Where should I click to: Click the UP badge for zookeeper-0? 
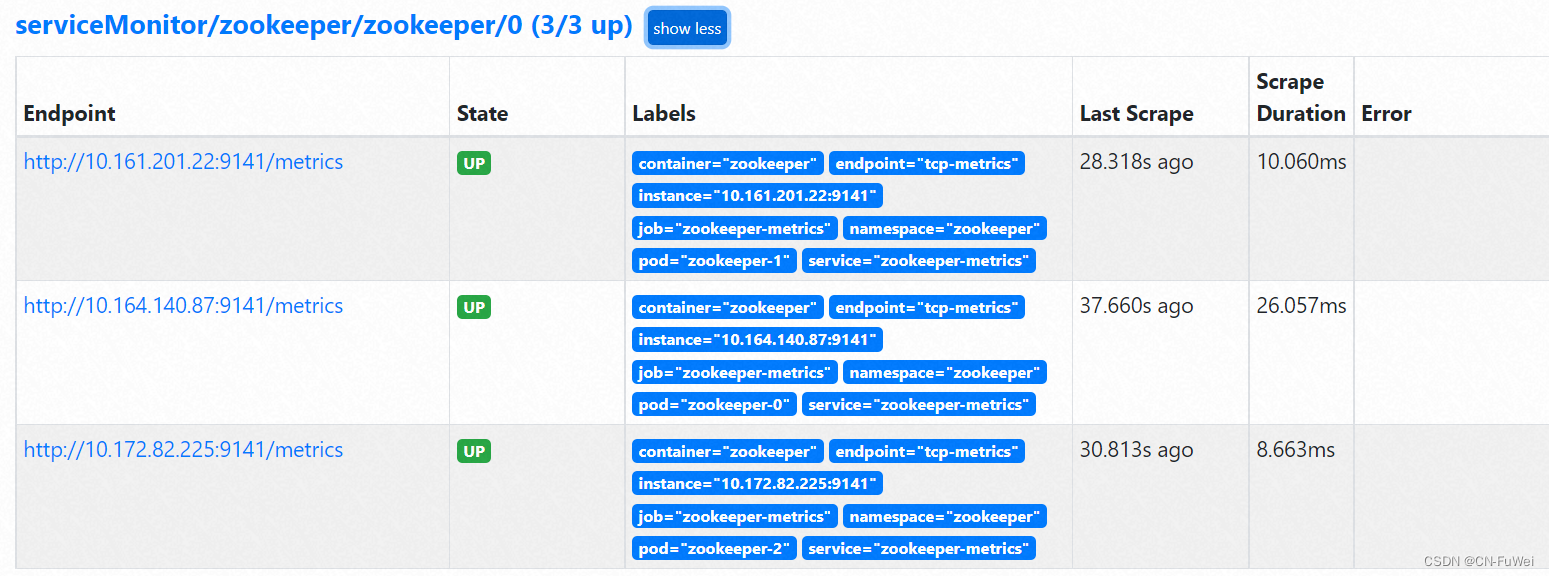pos(473,307)
